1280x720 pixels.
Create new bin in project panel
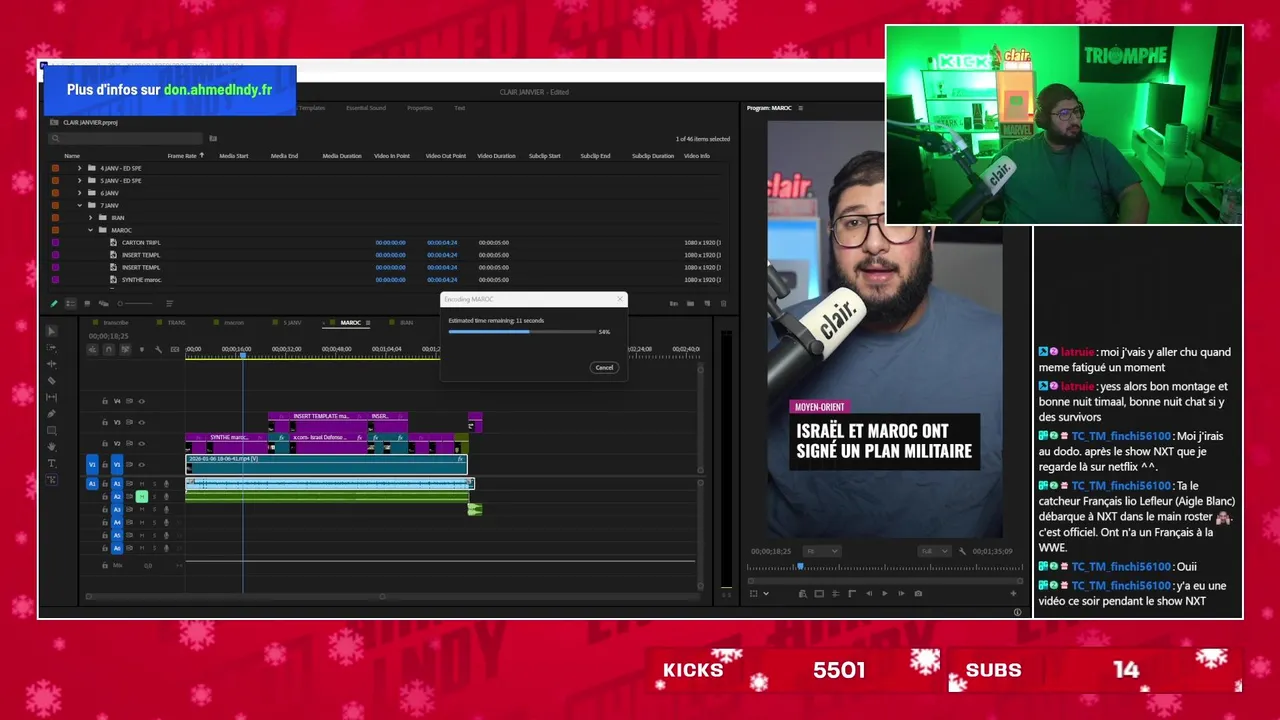(690, 303)
